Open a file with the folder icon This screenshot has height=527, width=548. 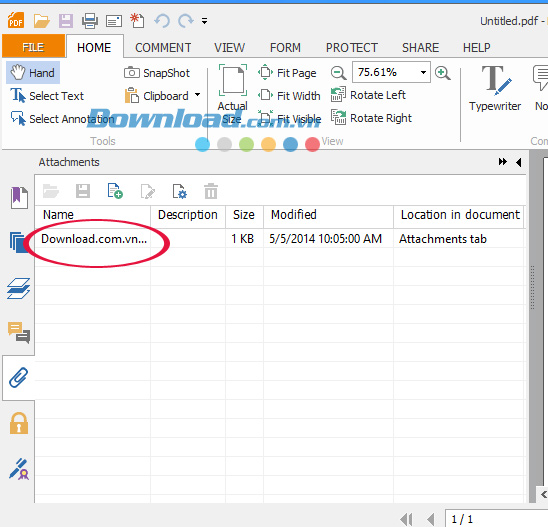42,21
